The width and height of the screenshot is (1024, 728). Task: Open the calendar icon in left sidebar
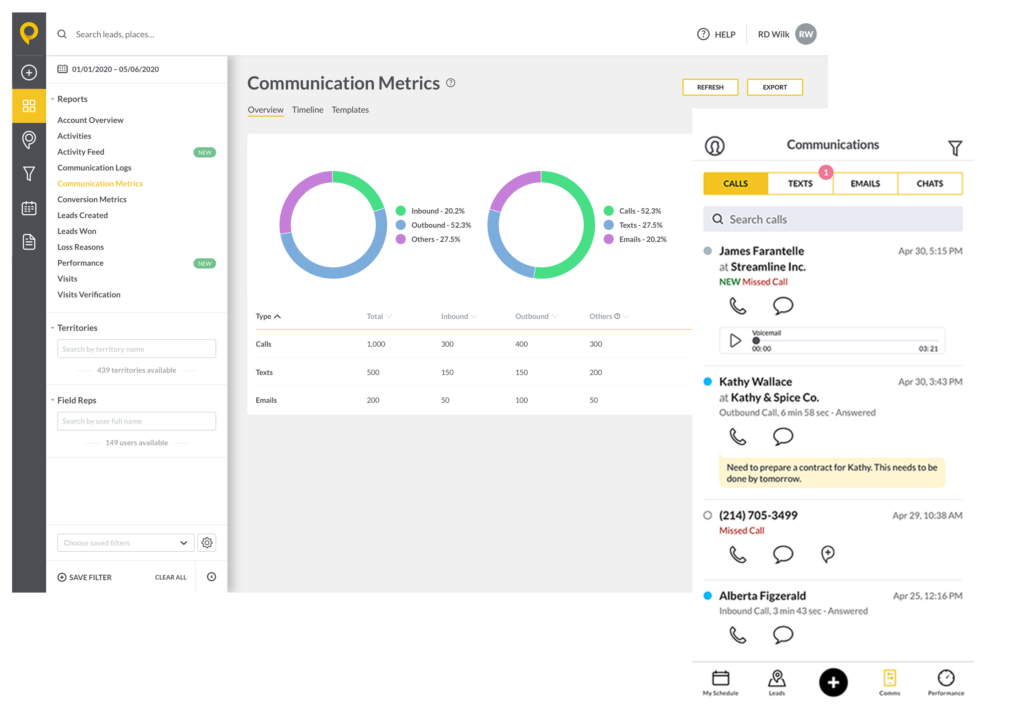tap(28, 208)
